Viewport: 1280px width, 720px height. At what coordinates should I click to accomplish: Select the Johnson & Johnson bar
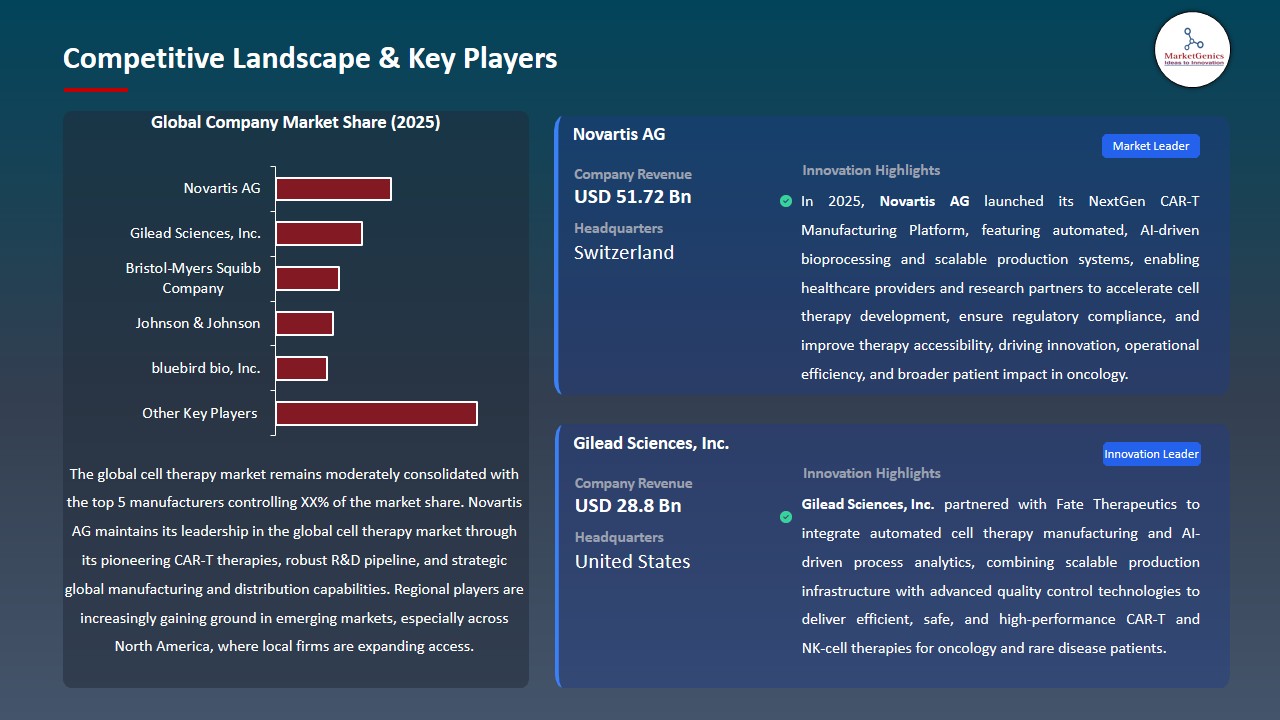click(305, 323)
